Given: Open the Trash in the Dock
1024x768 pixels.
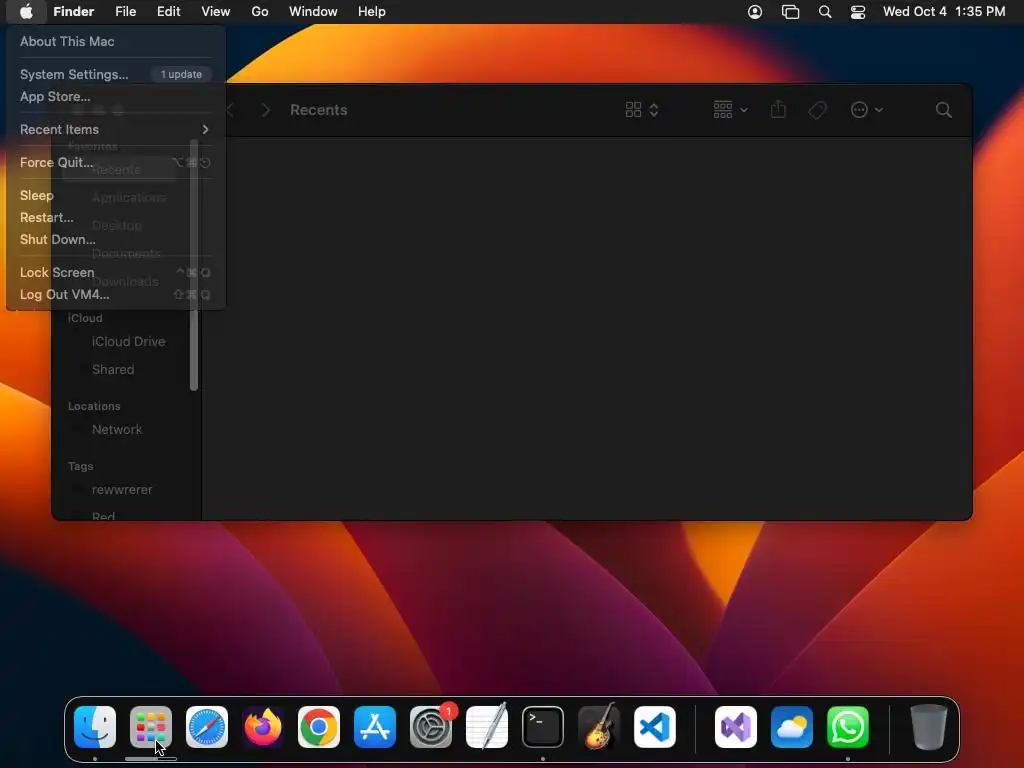Looking at the screenshot, I should [929, 727].
